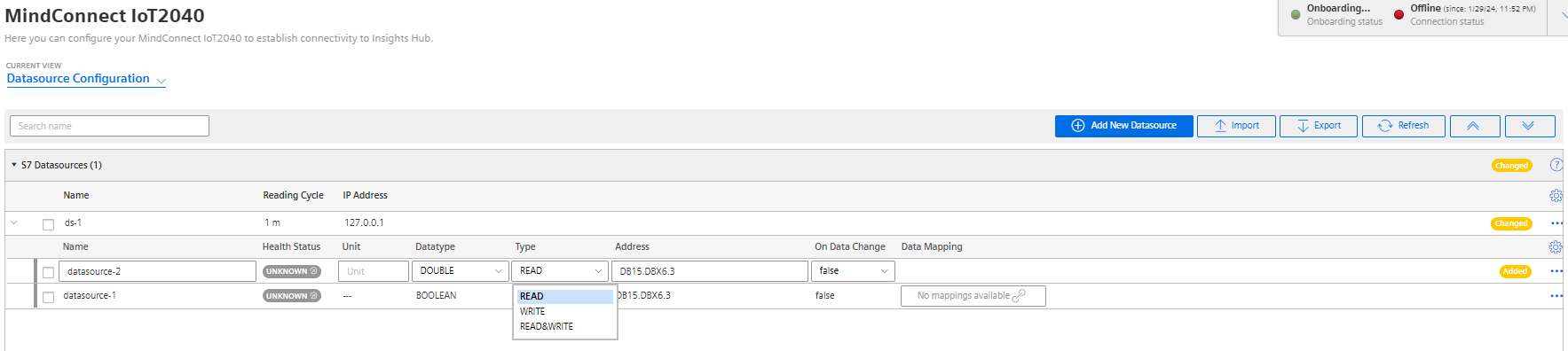Image resolution: width=1568 pixels, height=351 pixels.
Task: Click the Health Status column header
Action: click(291, 246)
